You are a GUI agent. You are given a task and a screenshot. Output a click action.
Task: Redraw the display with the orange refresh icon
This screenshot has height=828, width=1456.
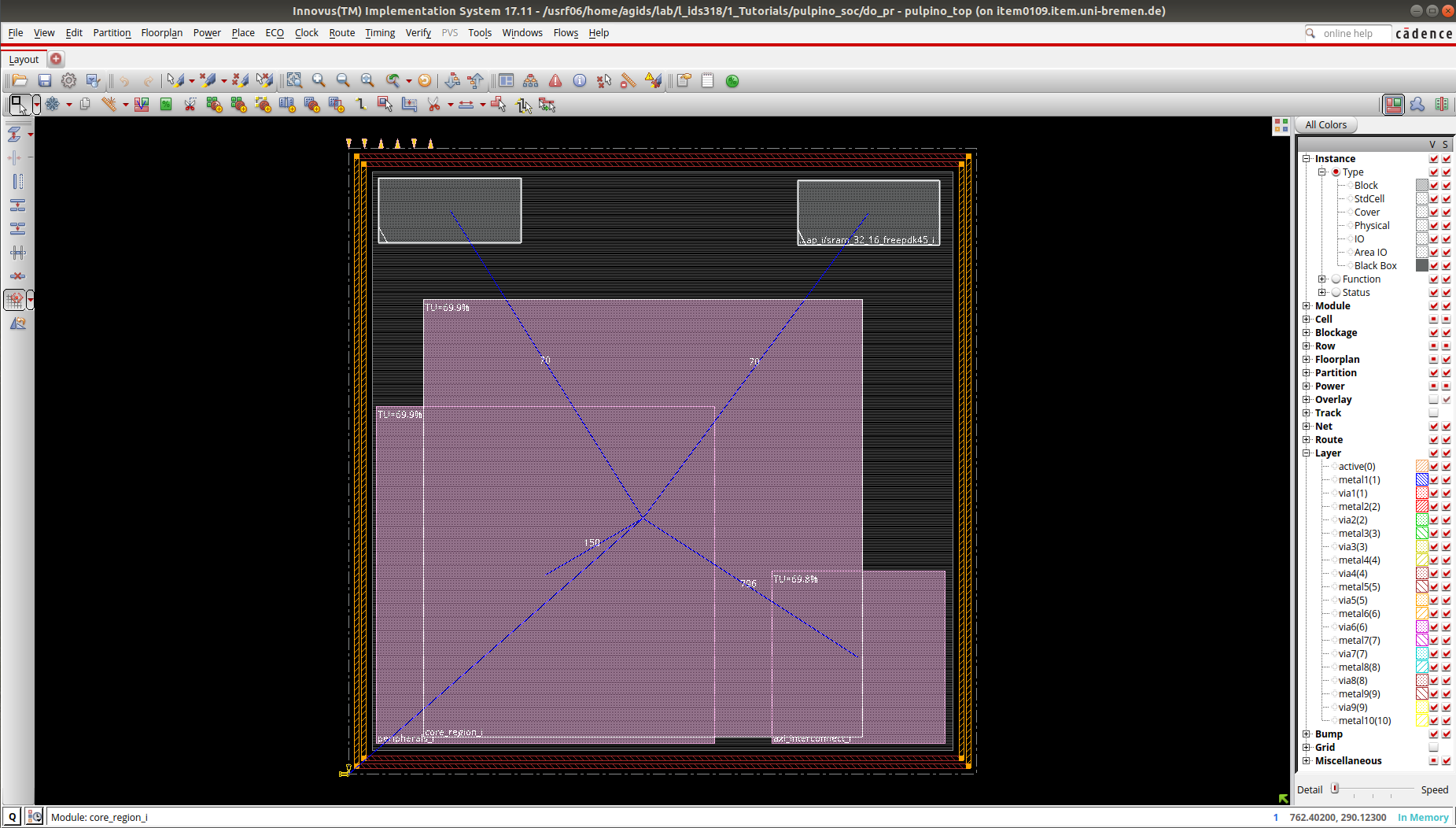[425, 80]
